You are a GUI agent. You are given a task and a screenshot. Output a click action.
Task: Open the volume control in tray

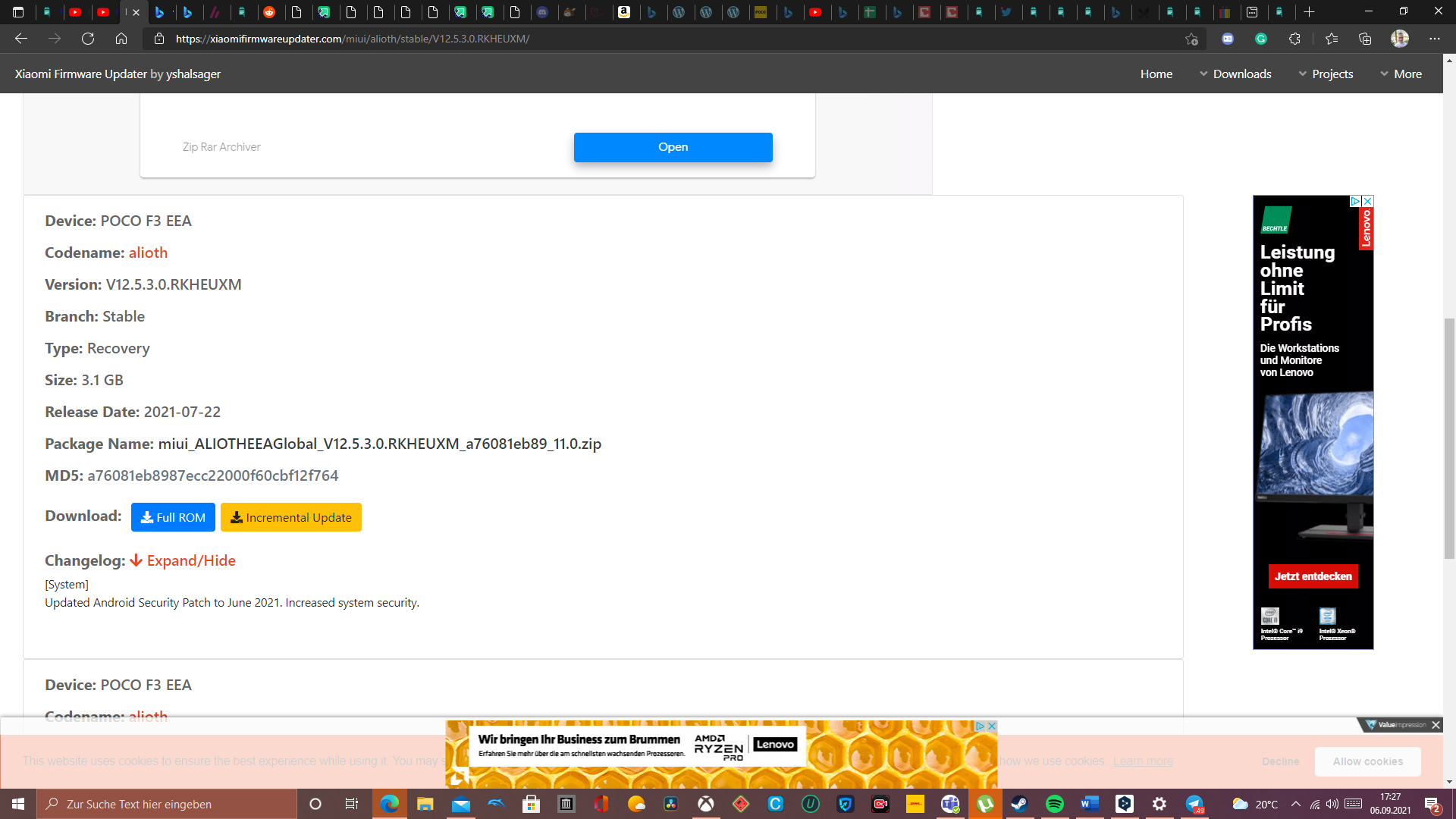tap(1332, 804)
